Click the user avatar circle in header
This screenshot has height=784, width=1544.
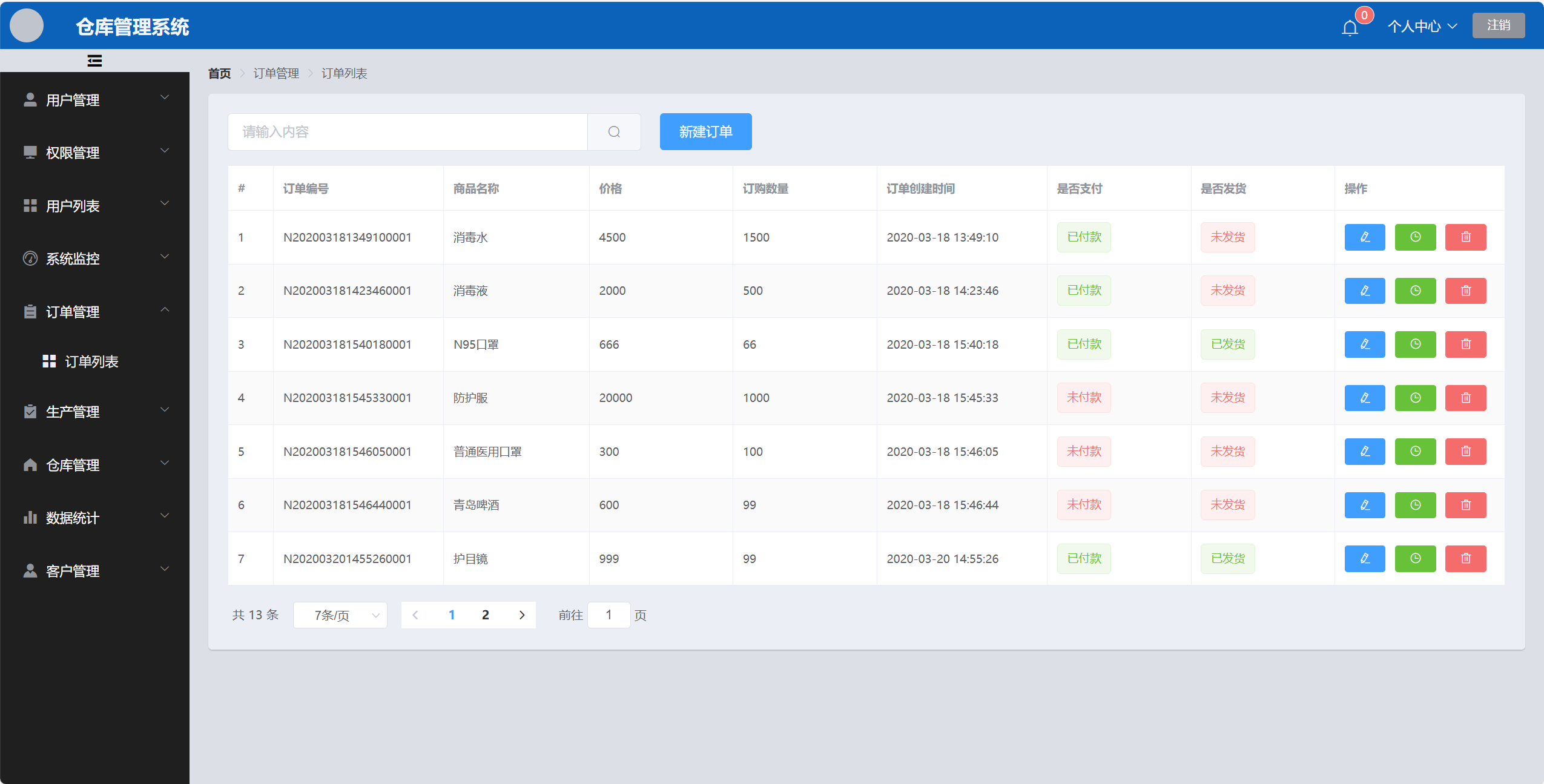(27, 26)
